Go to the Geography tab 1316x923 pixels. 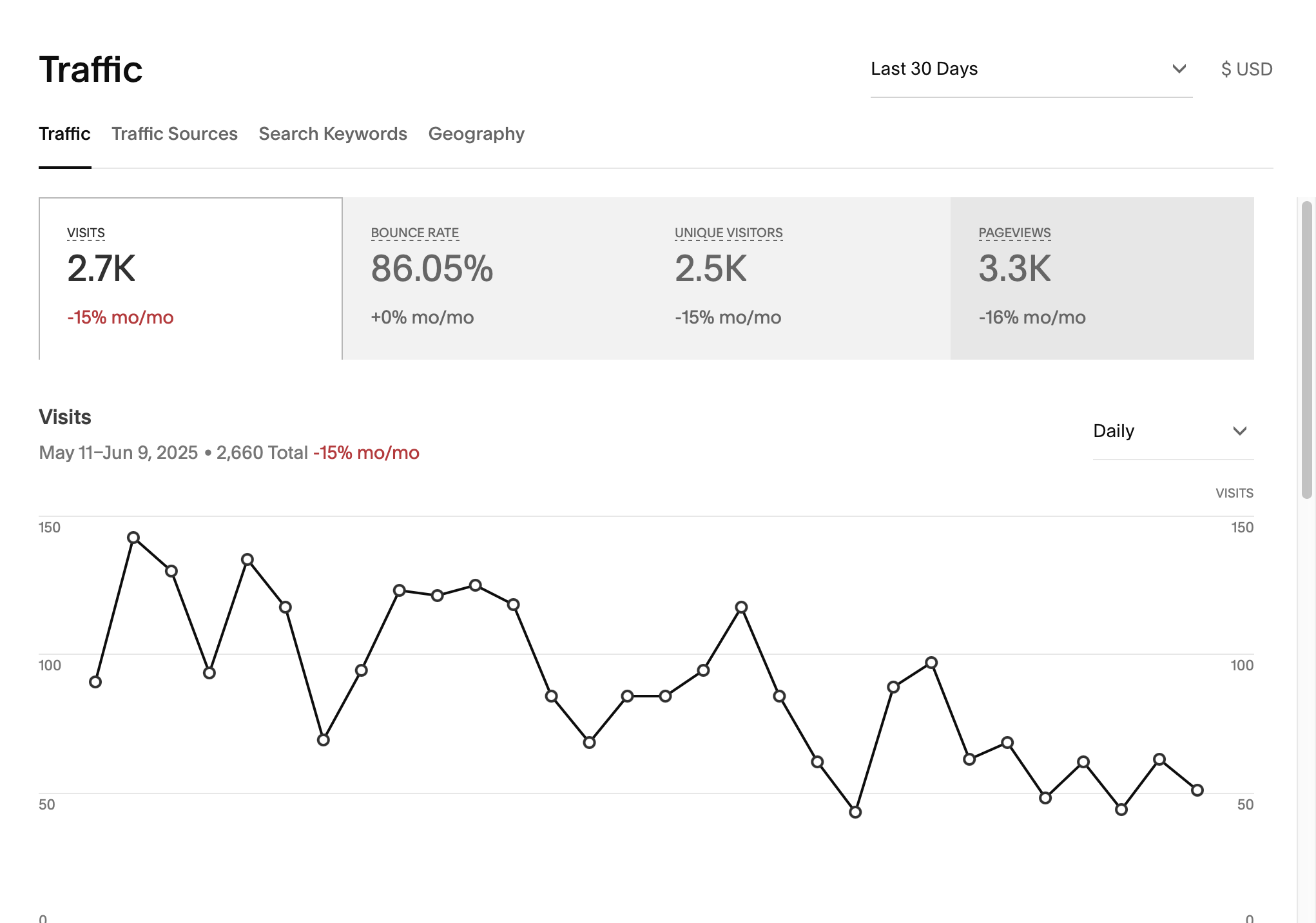click(476, 133)
